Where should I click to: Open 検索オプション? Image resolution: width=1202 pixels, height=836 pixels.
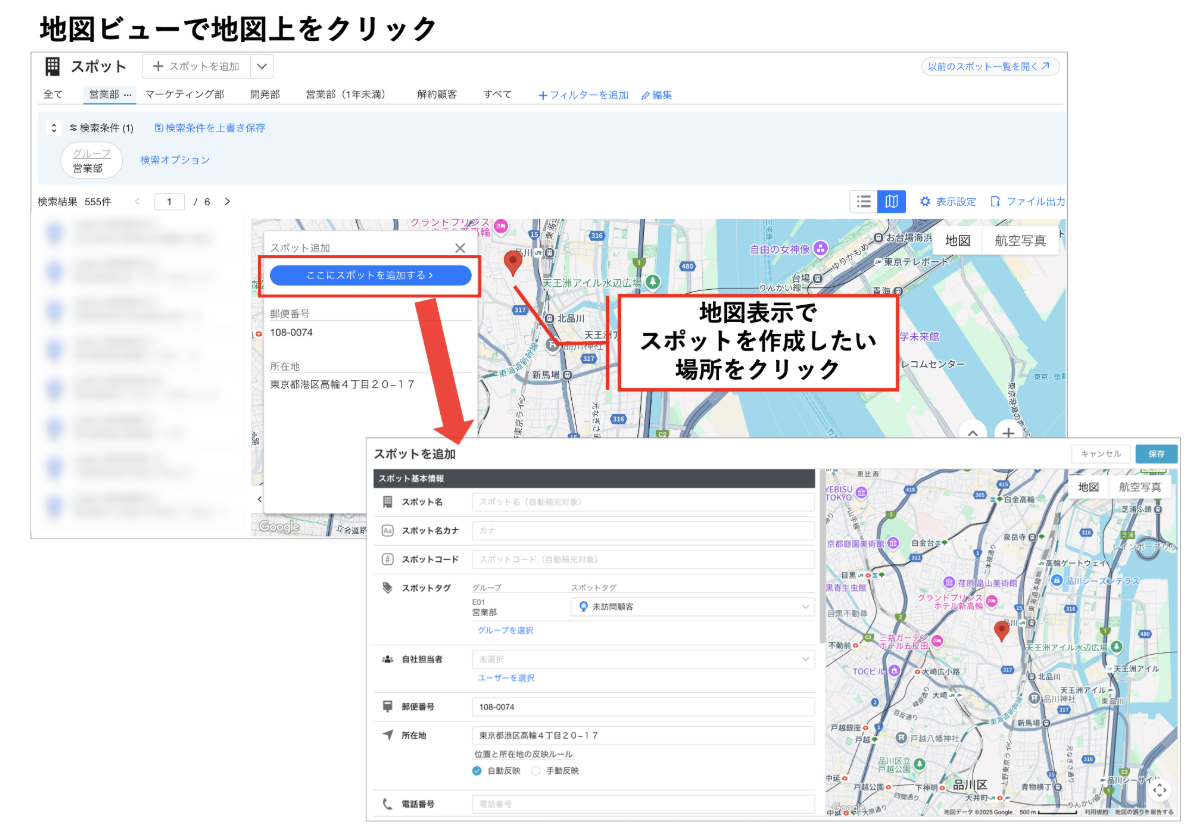pyautogui.click(x=175, y=160)
